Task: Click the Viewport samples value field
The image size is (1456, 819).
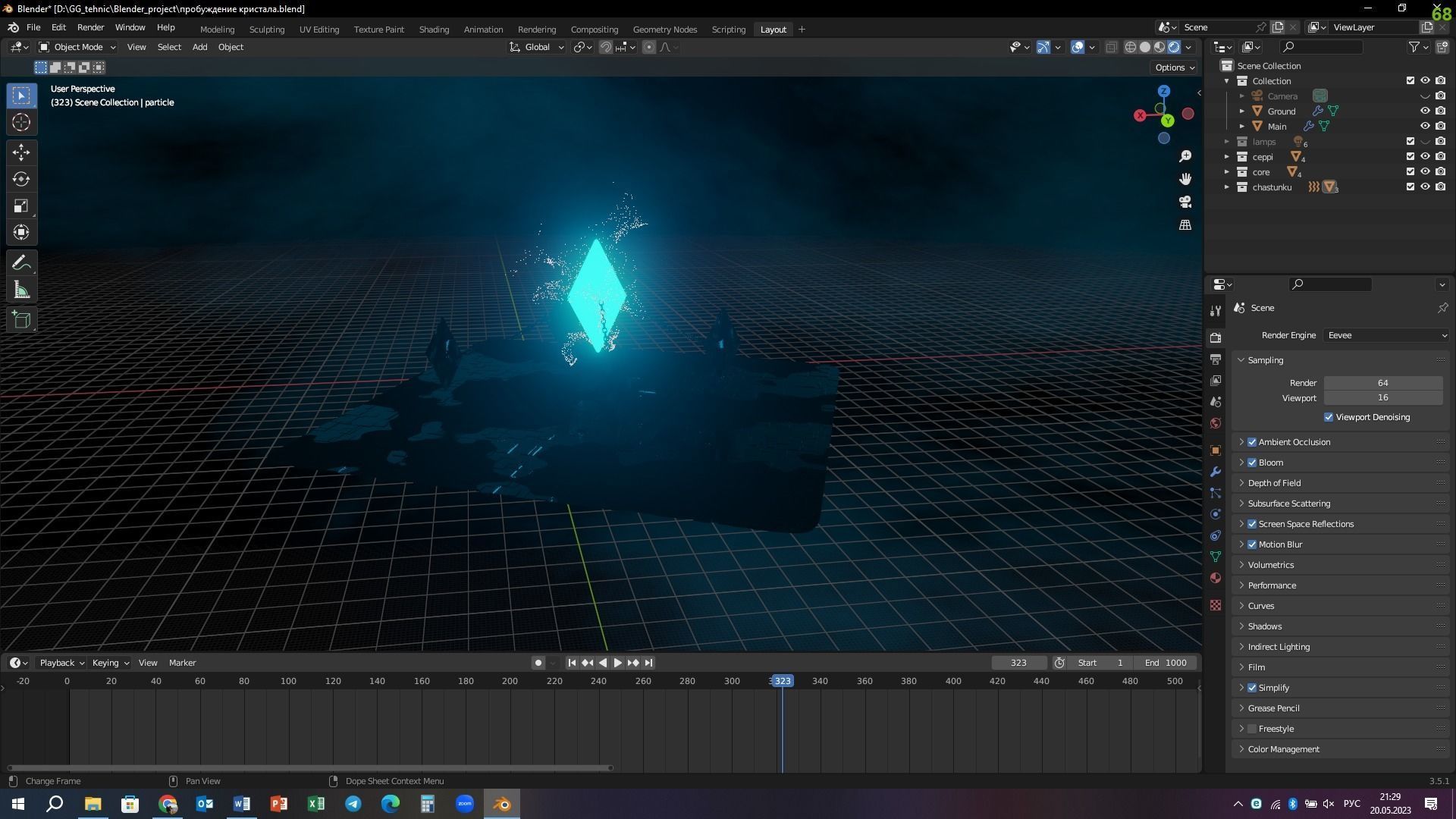Action: tap(1383, 397)
